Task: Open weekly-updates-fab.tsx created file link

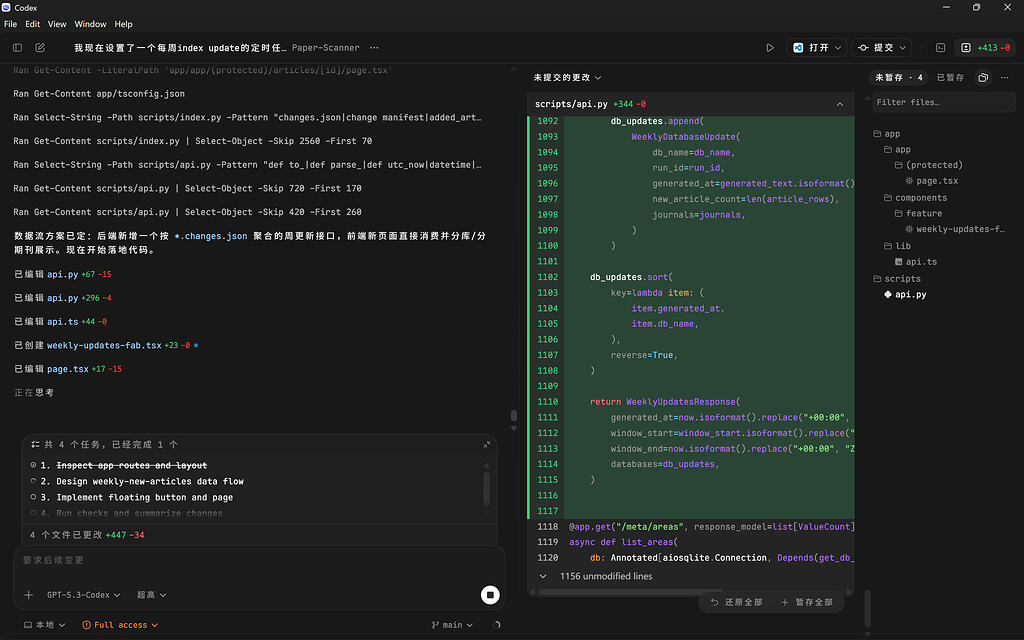Action: click(x=104, y=345)
